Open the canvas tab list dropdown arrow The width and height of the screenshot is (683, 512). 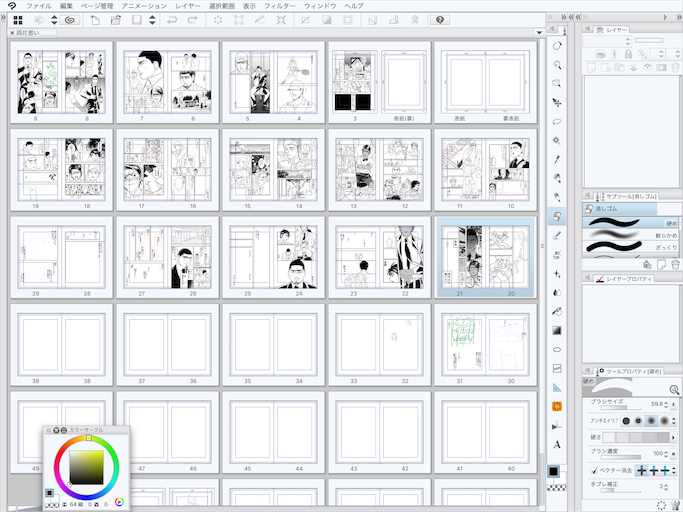click(x=539, y=33)
